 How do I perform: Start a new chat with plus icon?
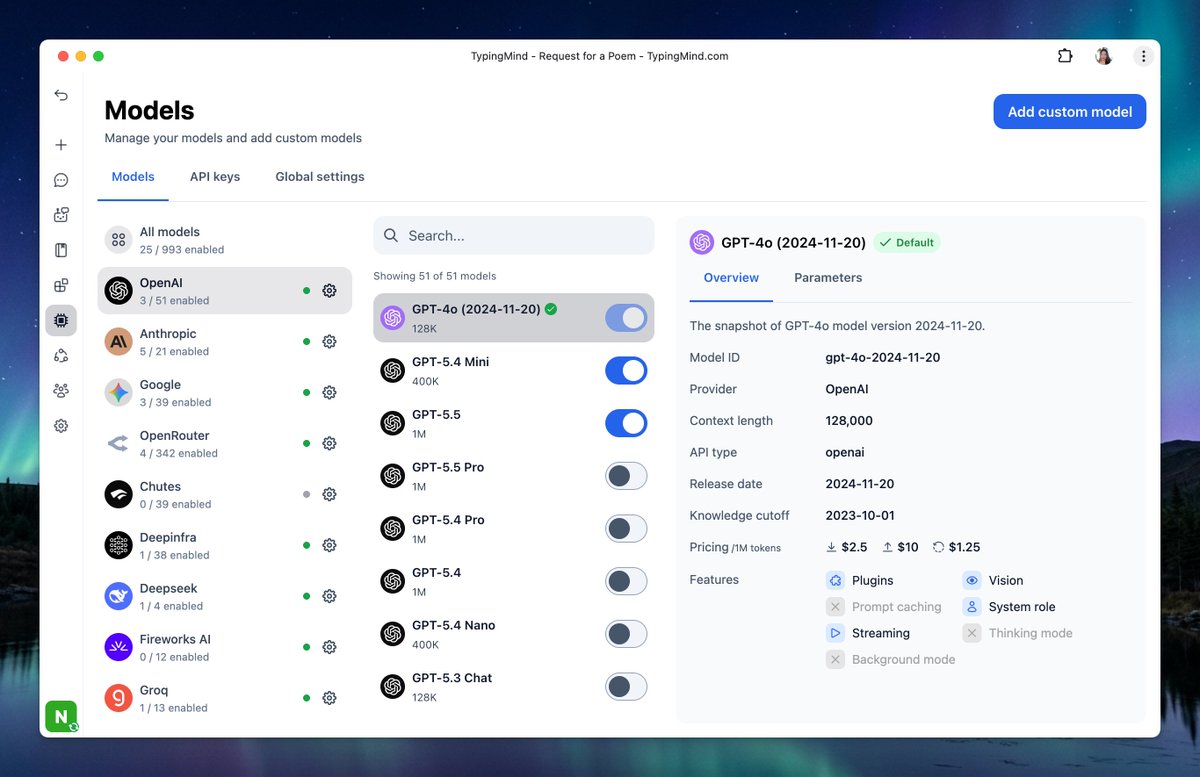61,145
